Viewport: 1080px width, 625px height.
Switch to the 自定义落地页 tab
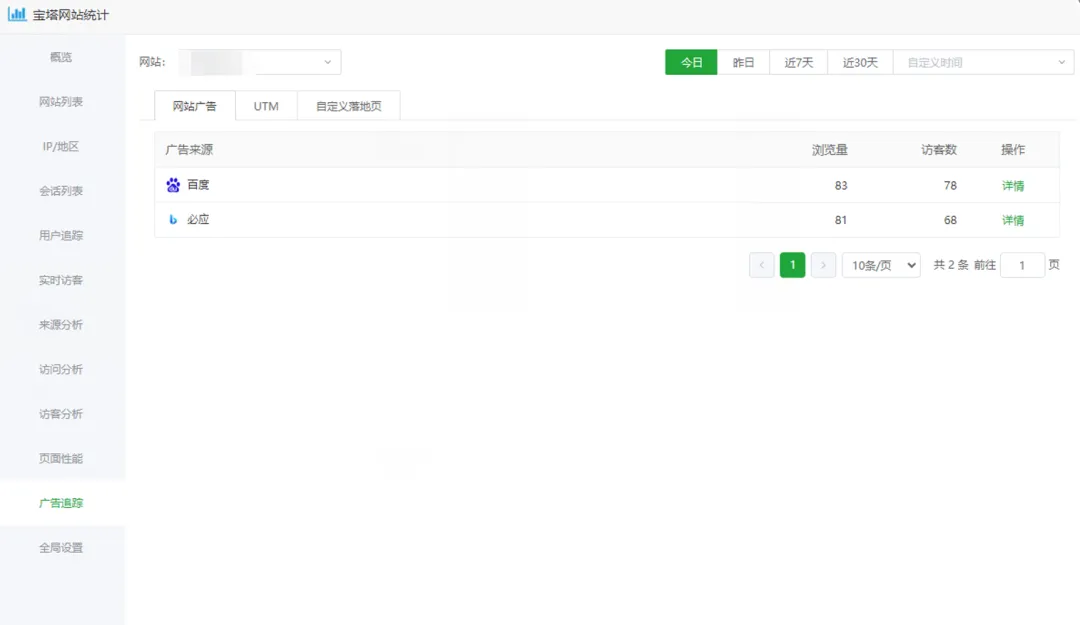pyautogui.click(x=349, y=106)
